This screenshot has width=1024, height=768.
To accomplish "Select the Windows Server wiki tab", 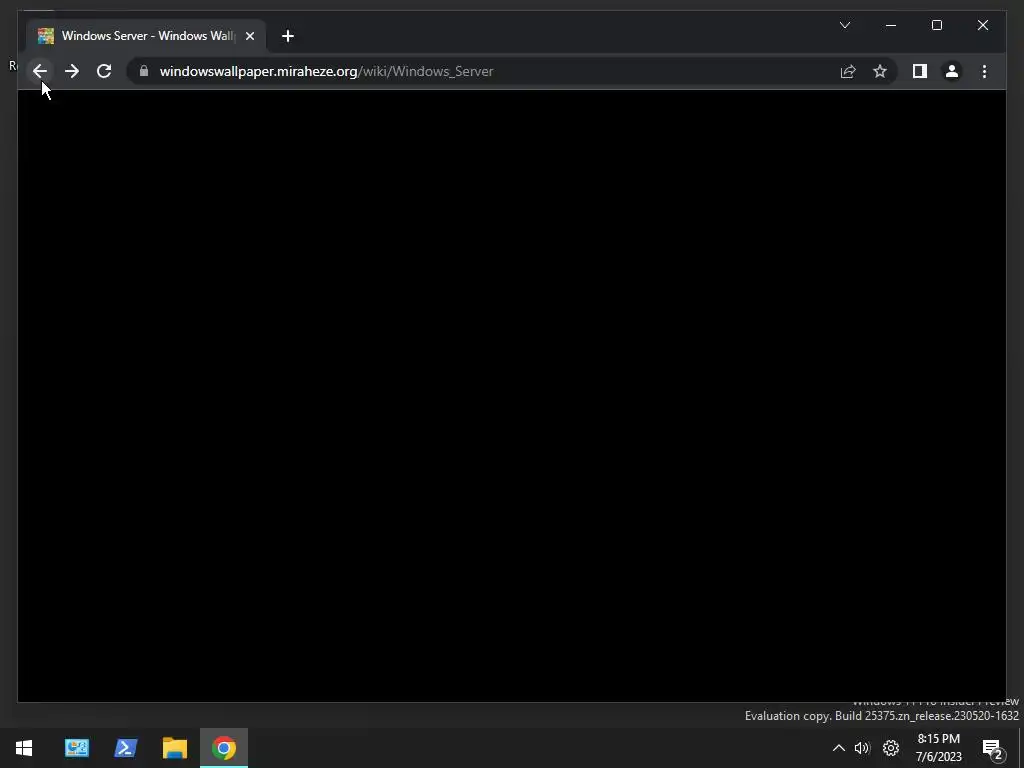I will pos(147,36).
